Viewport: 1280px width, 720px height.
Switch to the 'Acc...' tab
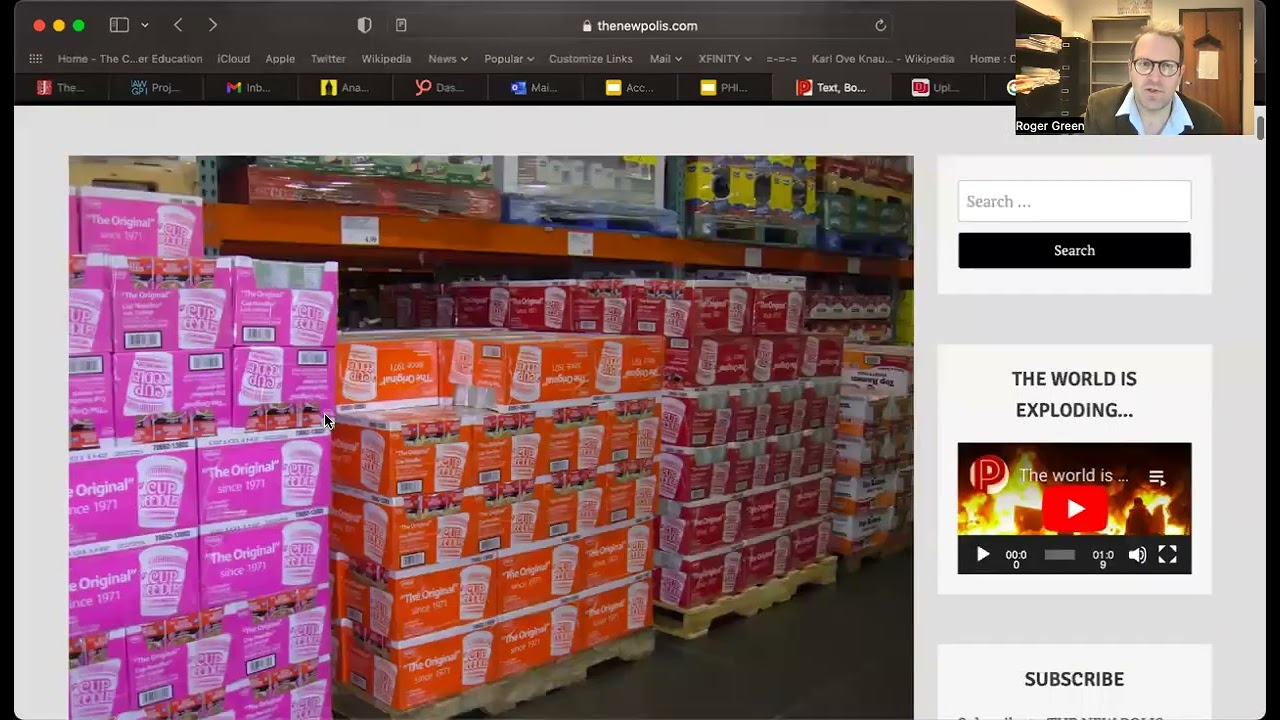[x=630, y=88]
